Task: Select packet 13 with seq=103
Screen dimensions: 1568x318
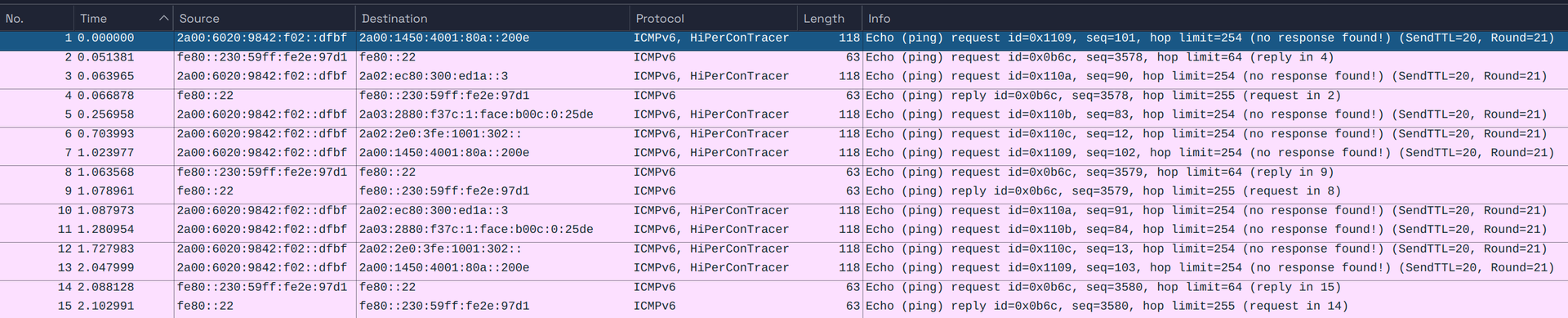Action: [x=784, y=268]
